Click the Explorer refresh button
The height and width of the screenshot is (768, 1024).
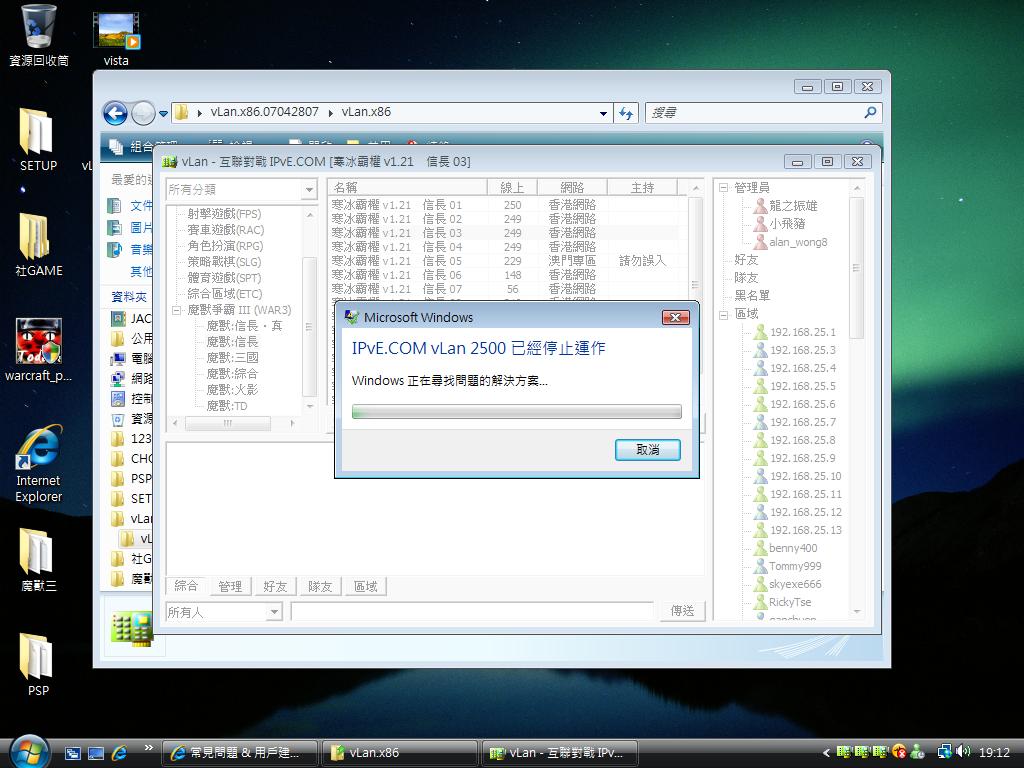[x=626, y=113]
